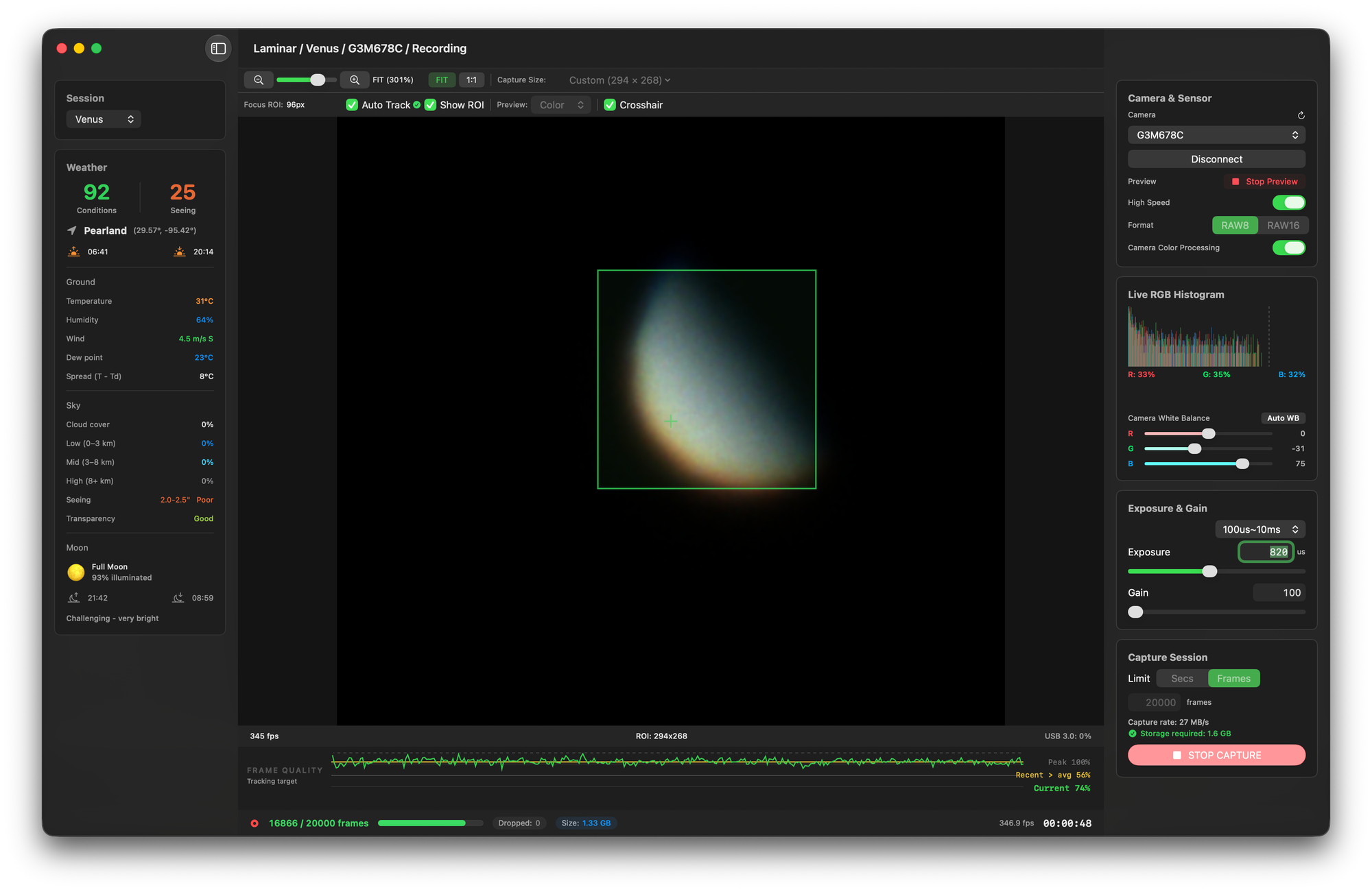This screenshot has width=1372, height=892.
Task: Click the 'Dropped: 0' badge
Action: coord(519,823)
